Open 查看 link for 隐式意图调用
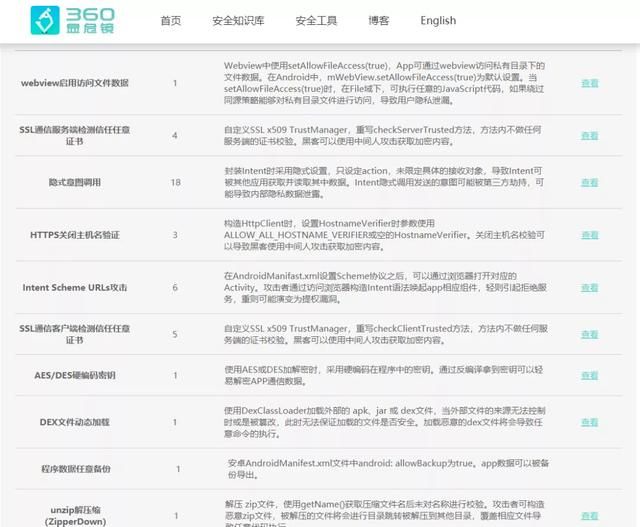The height and width of the screenshot is (527, 640). point(589,182)
